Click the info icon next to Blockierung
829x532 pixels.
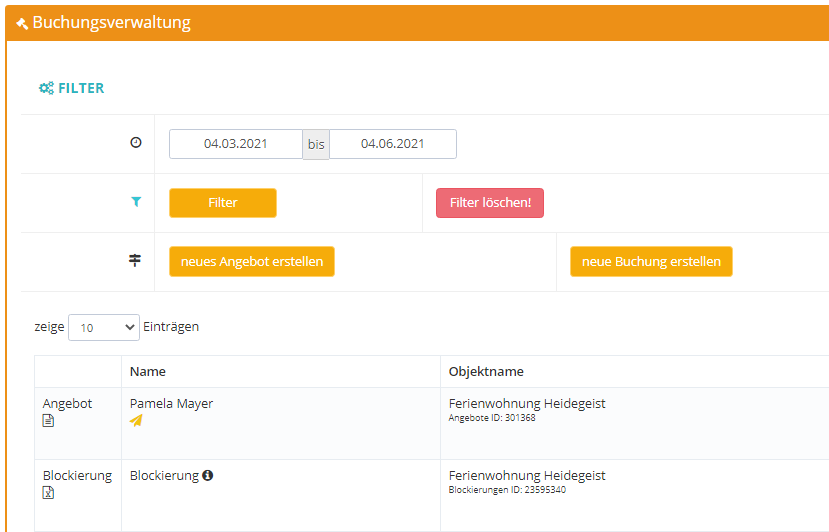pos(208,476)
